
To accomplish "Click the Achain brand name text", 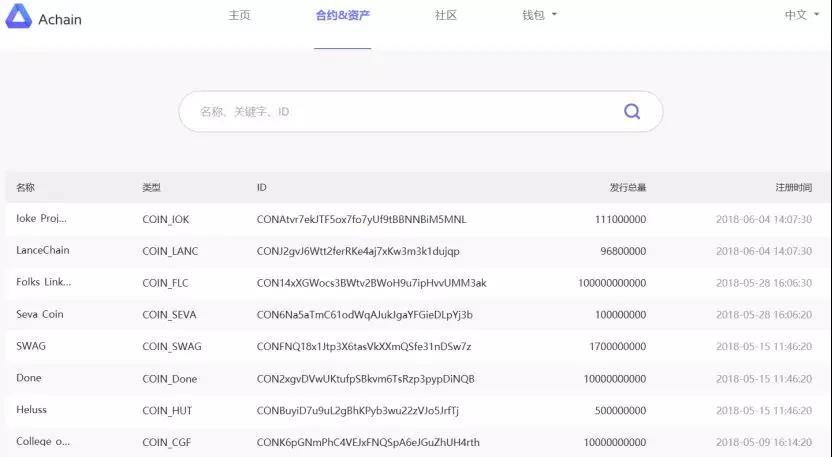I will point(60,20).
